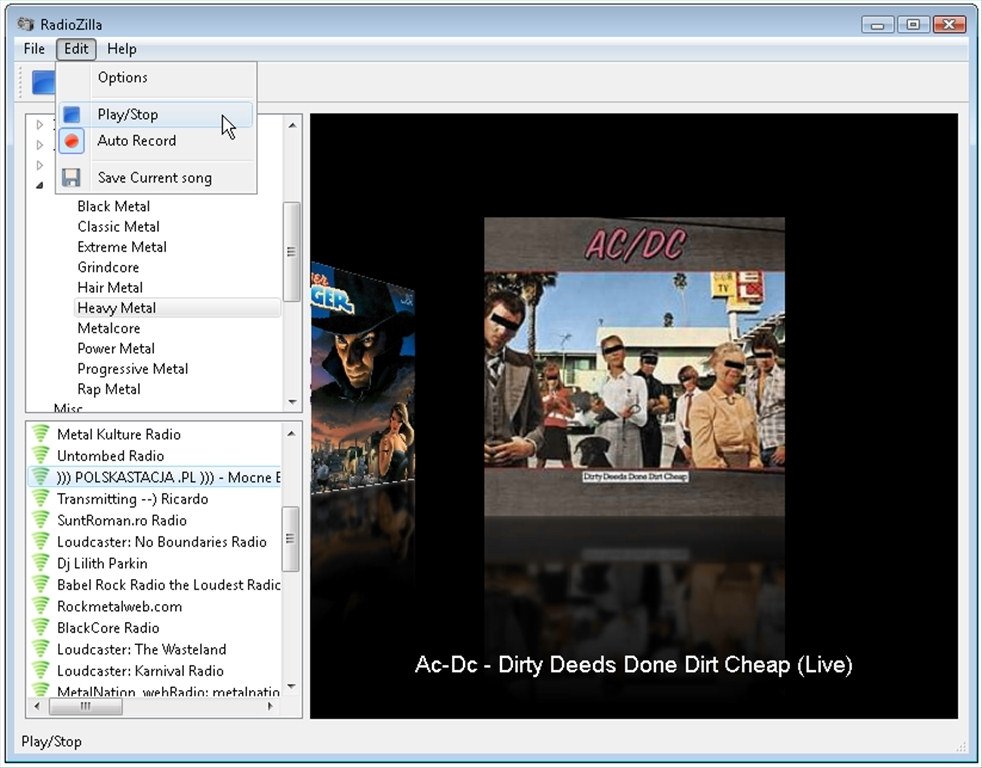Click the Ac-Dc Dirty Deeds song title
Image resolution: width=982 pixels, height=768 pixels.
point(633,665)
